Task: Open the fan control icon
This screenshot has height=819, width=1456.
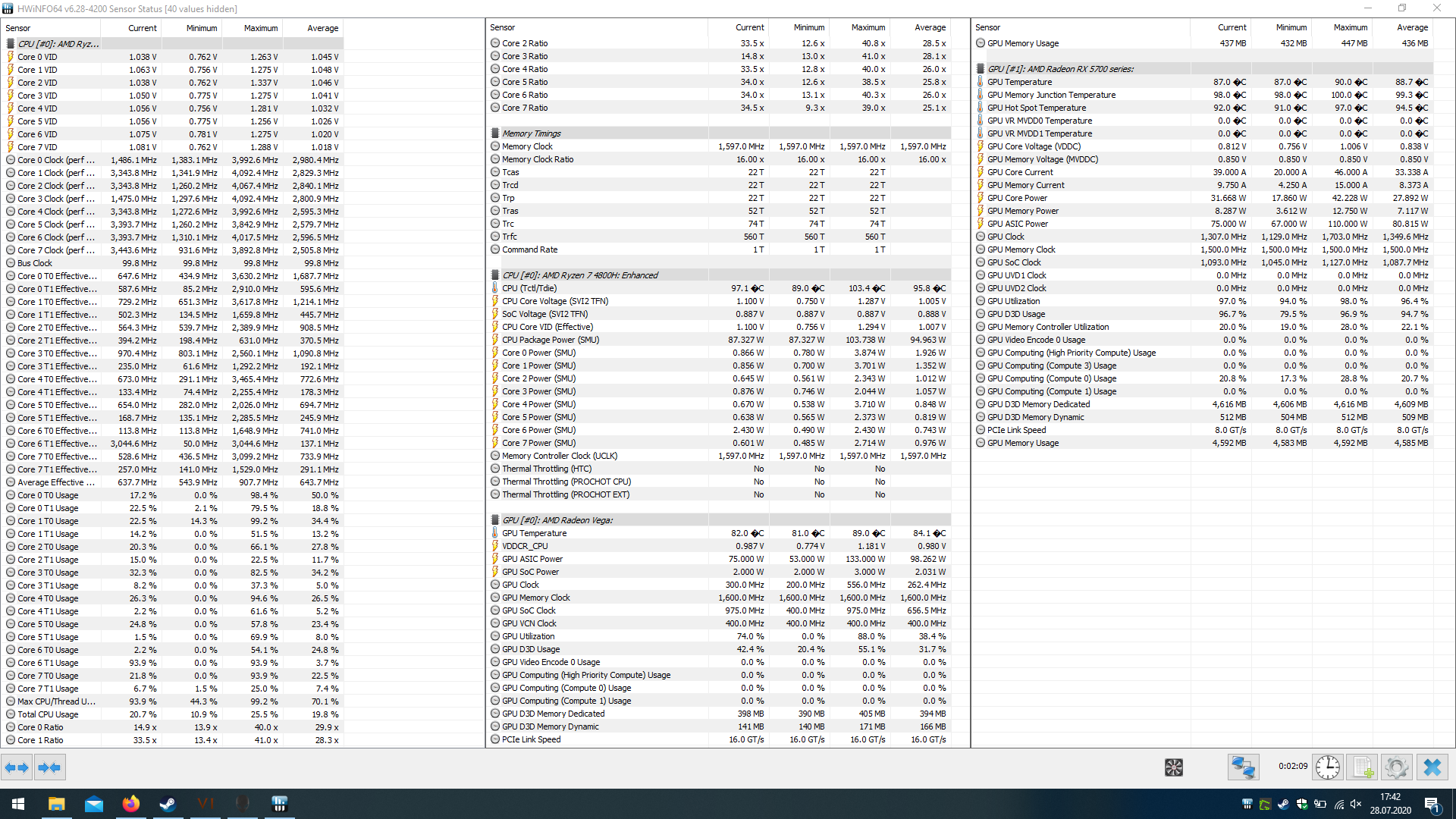Action: click(1173, 767)
